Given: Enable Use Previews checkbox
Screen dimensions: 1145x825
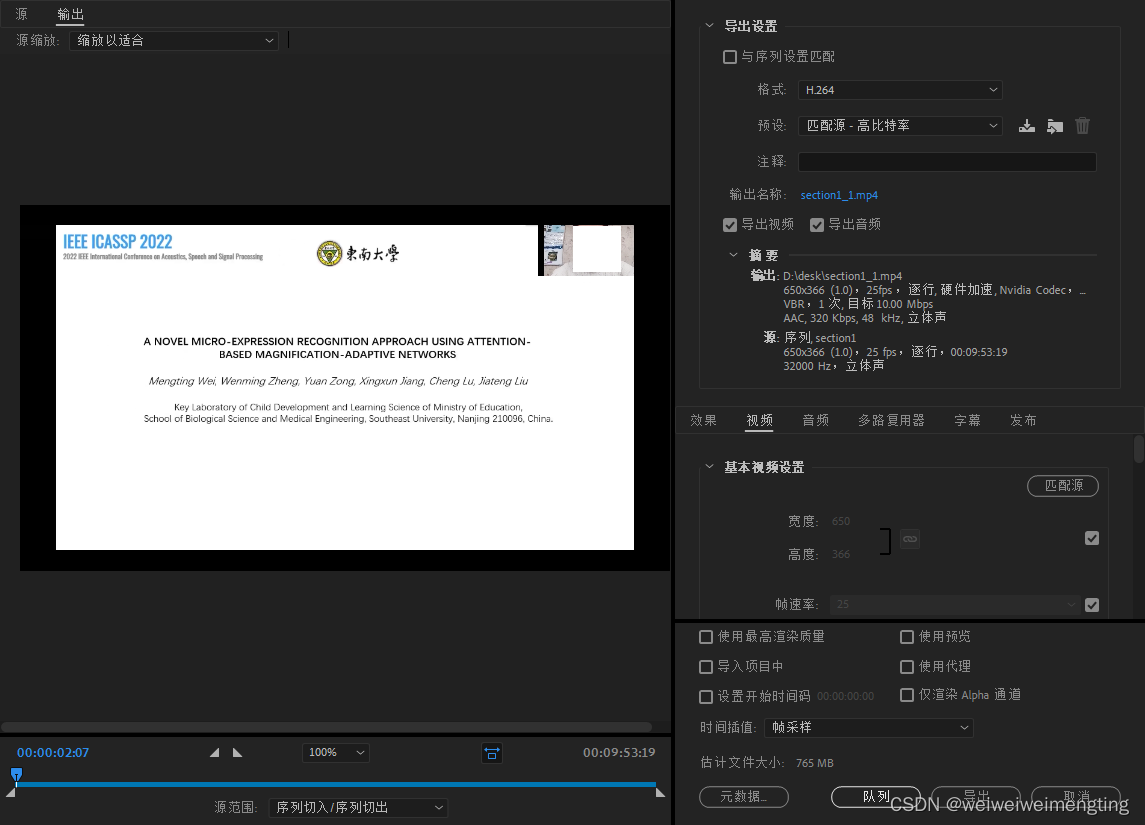Looking at the screenshot, I should pyautogui.click(x=906, y=637).
